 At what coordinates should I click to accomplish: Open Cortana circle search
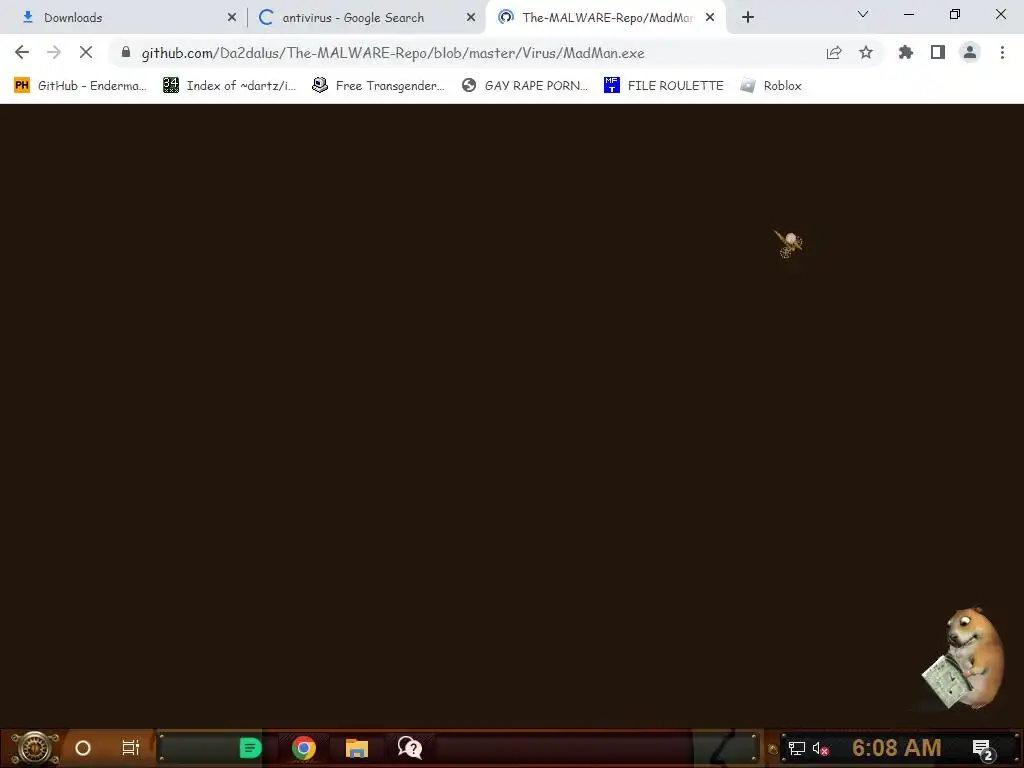coord(83,748)
